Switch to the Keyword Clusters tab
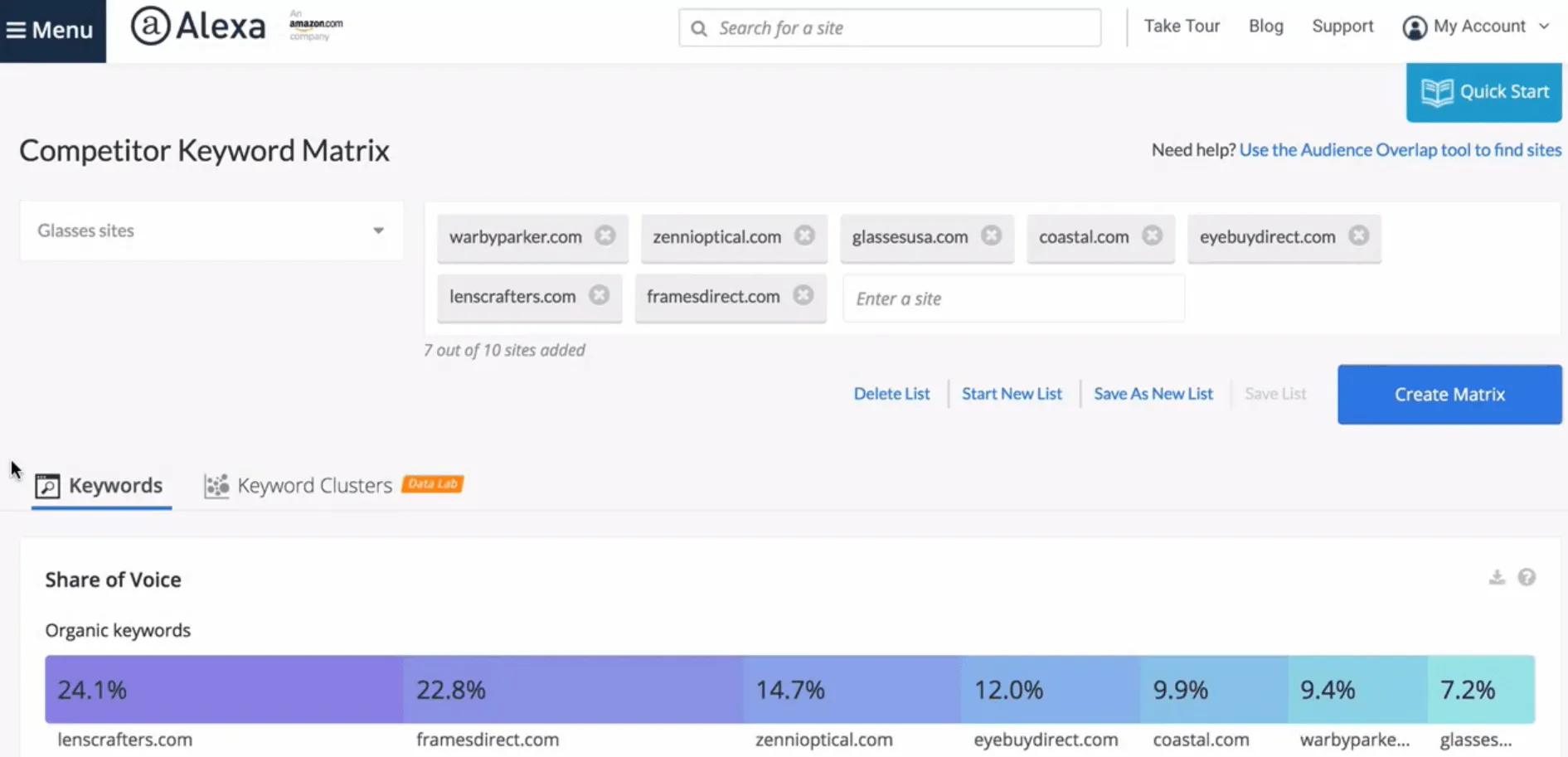The width and height of the screenshot is (1568, 757). coord(313,485)
